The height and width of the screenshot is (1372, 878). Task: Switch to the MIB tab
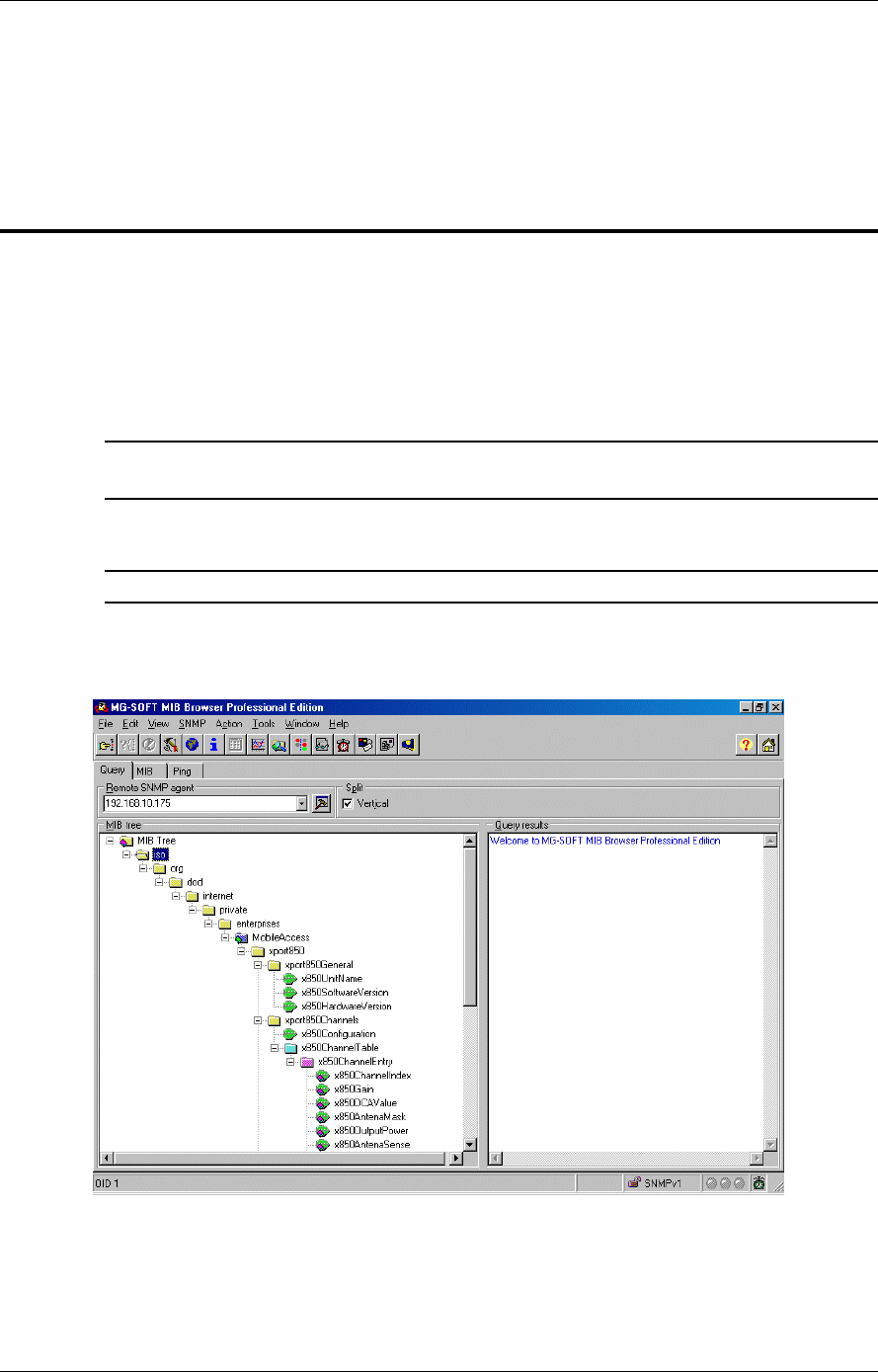(144, 770)
